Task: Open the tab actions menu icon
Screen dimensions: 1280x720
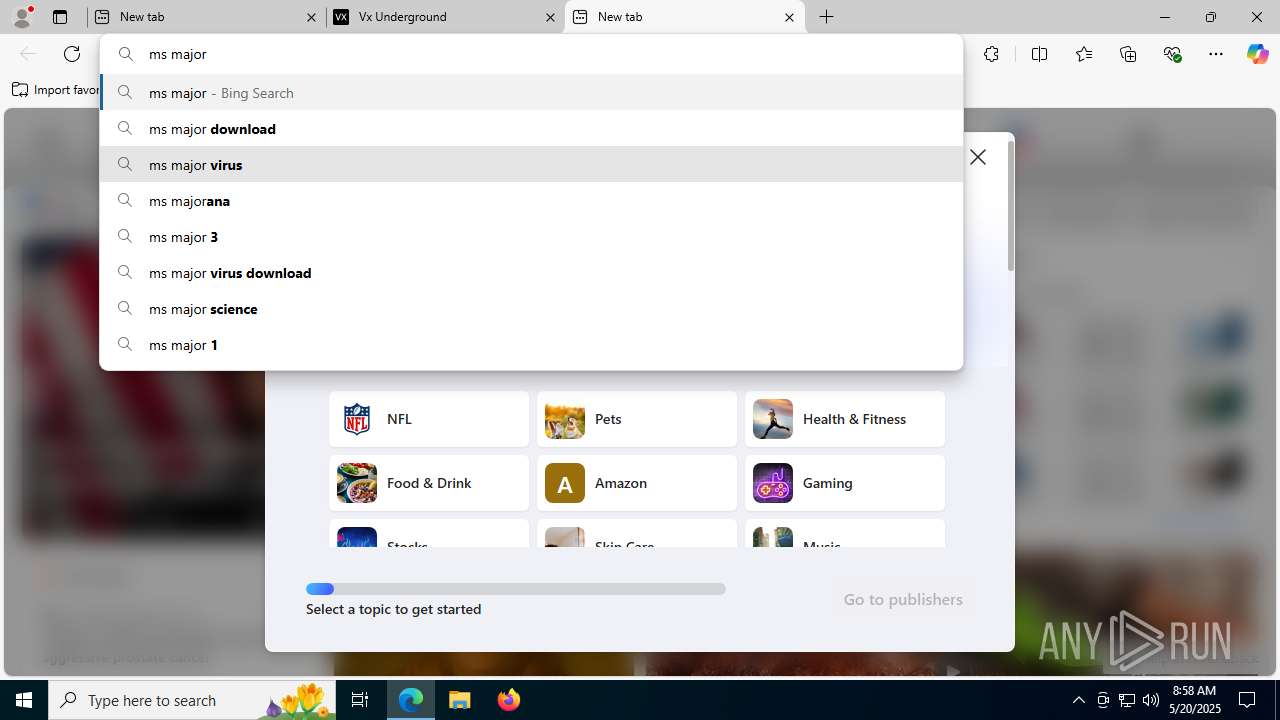Action: click(x=60, y=17)
